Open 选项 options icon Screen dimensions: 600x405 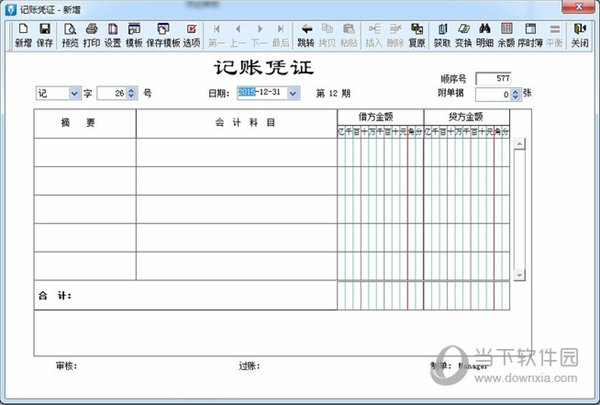pos(191,34)
